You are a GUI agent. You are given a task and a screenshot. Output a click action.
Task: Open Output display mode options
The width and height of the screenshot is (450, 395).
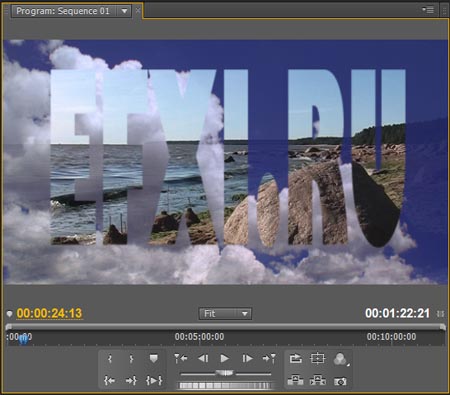tap(341, 359)
